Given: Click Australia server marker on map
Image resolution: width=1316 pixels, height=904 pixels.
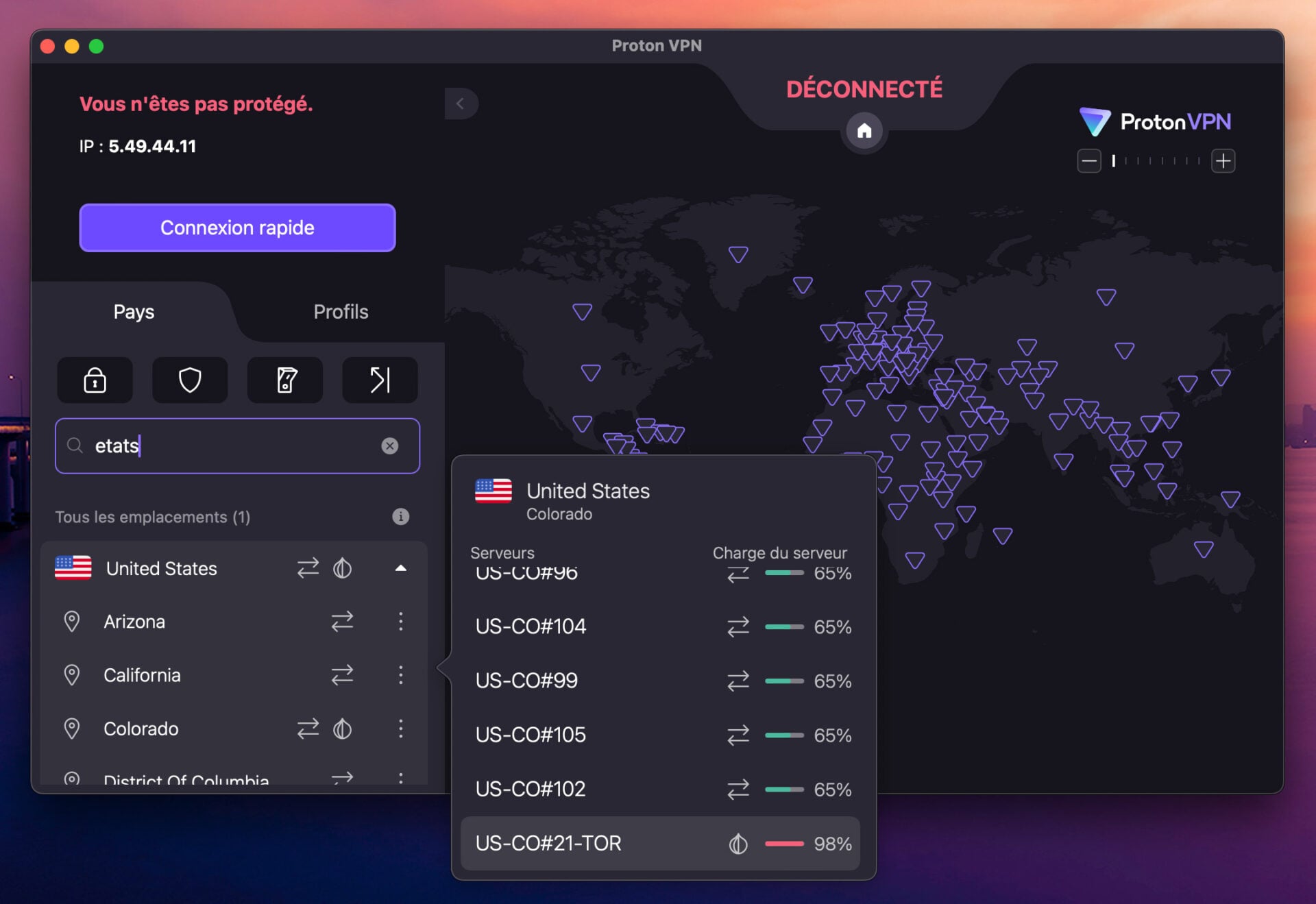Looking at the screenshot, I should point(1204,549).
